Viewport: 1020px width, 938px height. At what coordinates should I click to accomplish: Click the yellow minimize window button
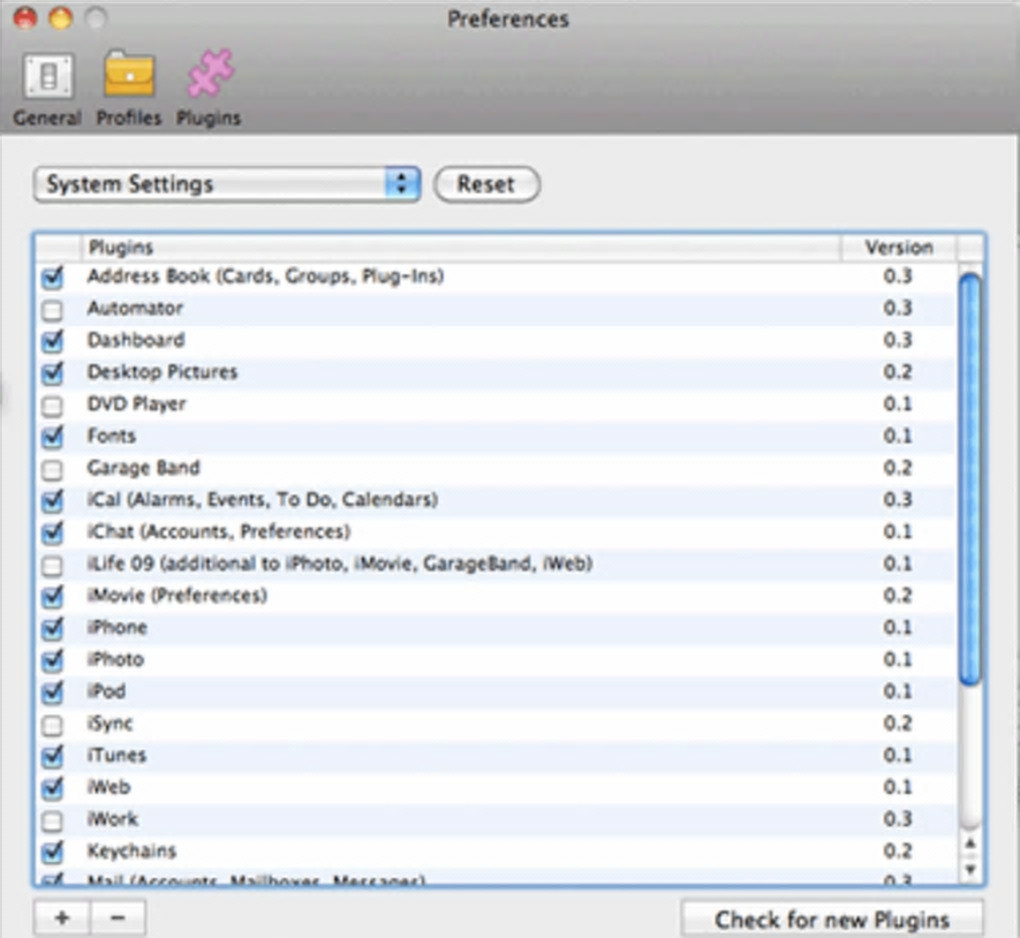[61, 18]
